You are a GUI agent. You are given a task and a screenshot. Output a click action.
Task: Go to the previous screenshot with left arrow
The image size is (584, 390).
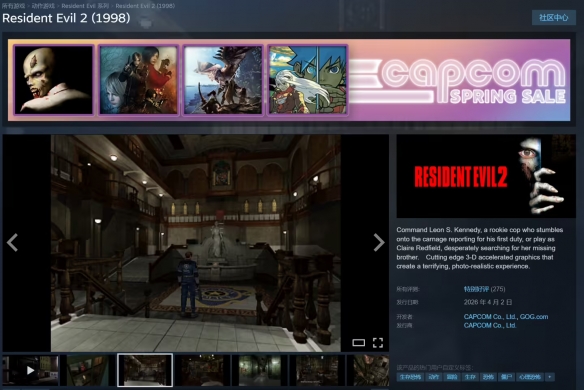pyautogui.click(x=12, y=243)
